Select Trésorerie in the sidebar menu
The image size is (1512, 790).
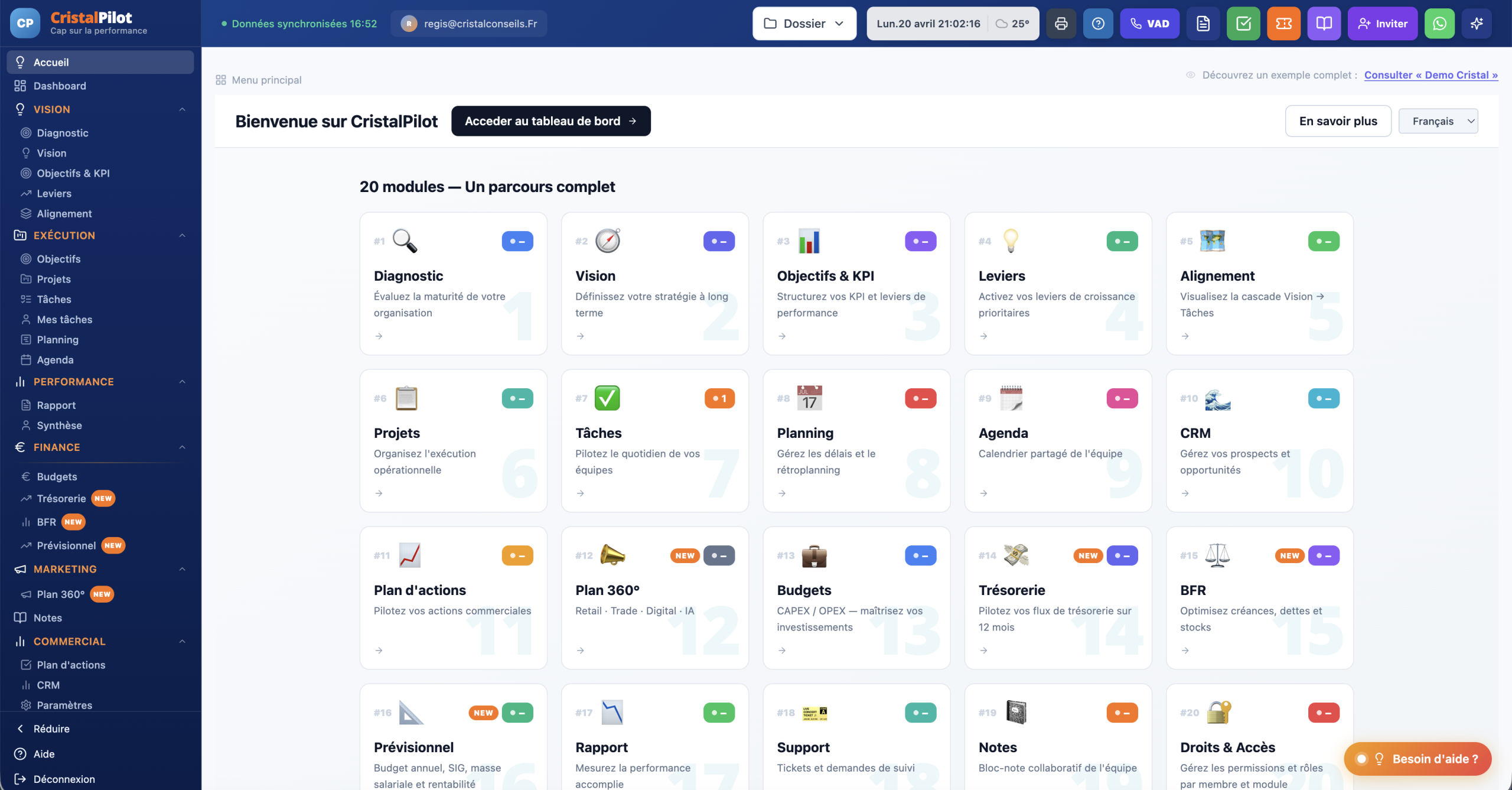(61, 499)
